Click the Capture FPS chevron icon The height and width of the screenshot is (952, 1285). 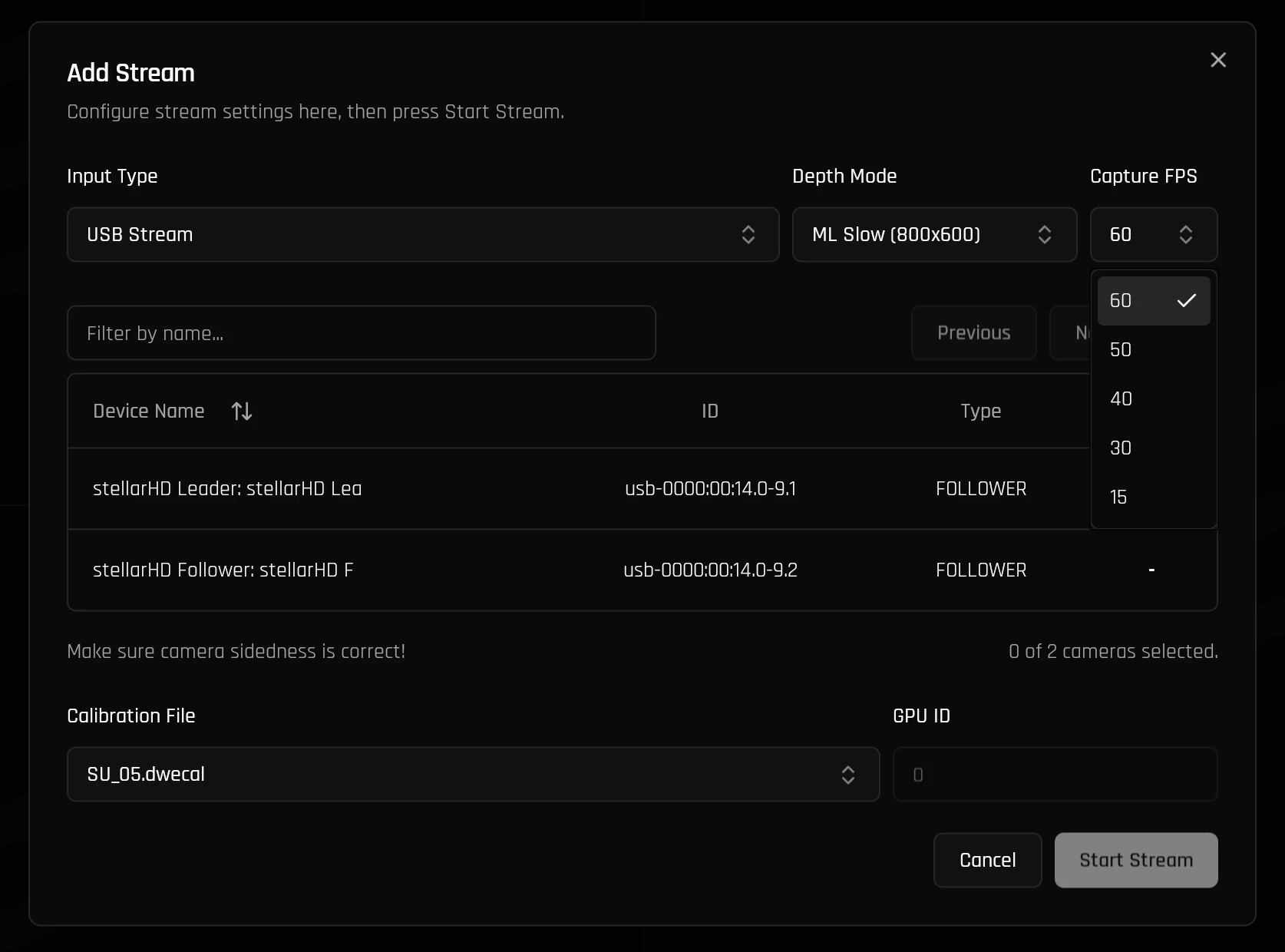tap(1186, 234)
